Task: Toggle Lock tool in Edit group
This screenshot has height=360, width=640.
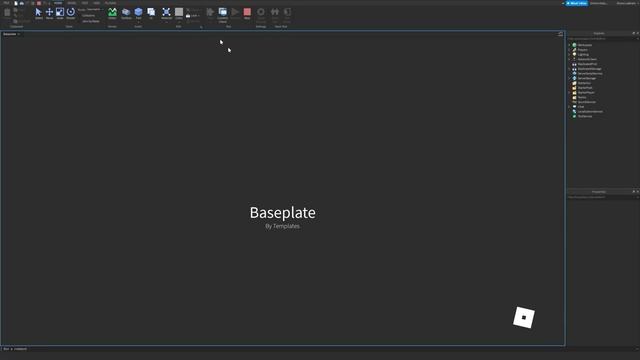Action: (x=193, y=16)
